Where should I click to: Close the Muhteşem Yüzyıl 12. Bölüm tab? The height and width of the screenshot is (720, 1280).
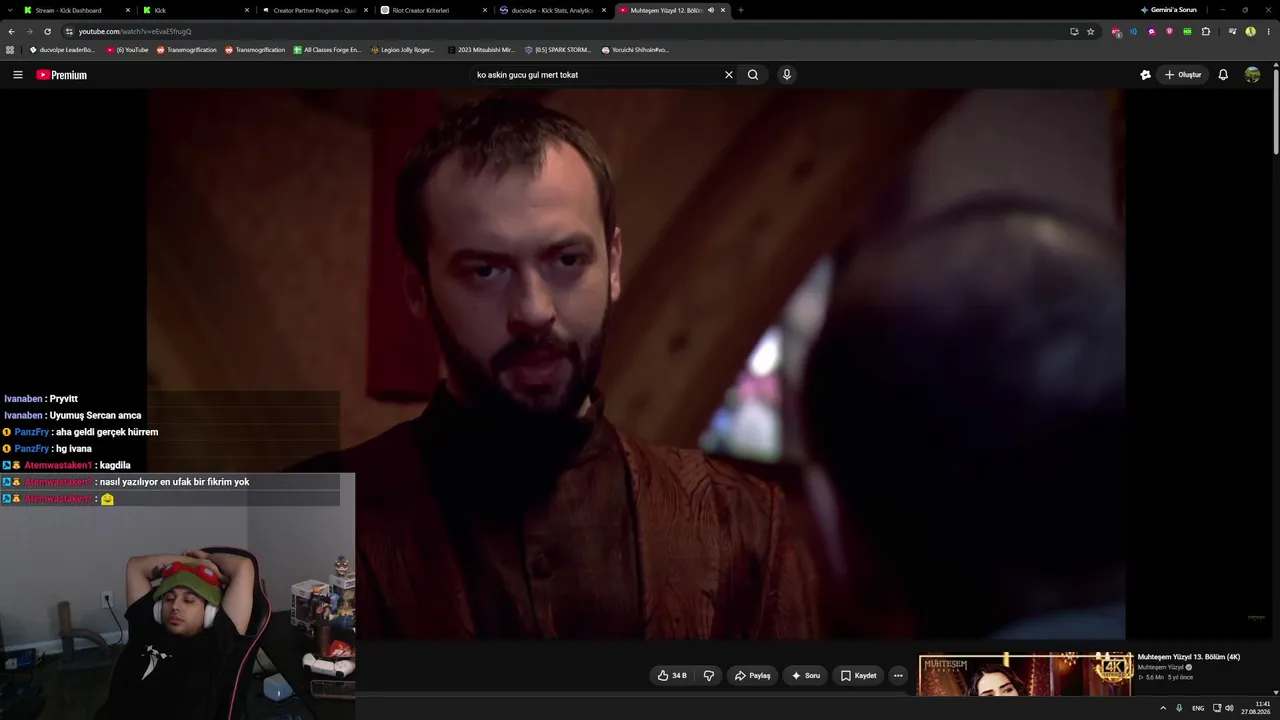click(x=723, y=10)
